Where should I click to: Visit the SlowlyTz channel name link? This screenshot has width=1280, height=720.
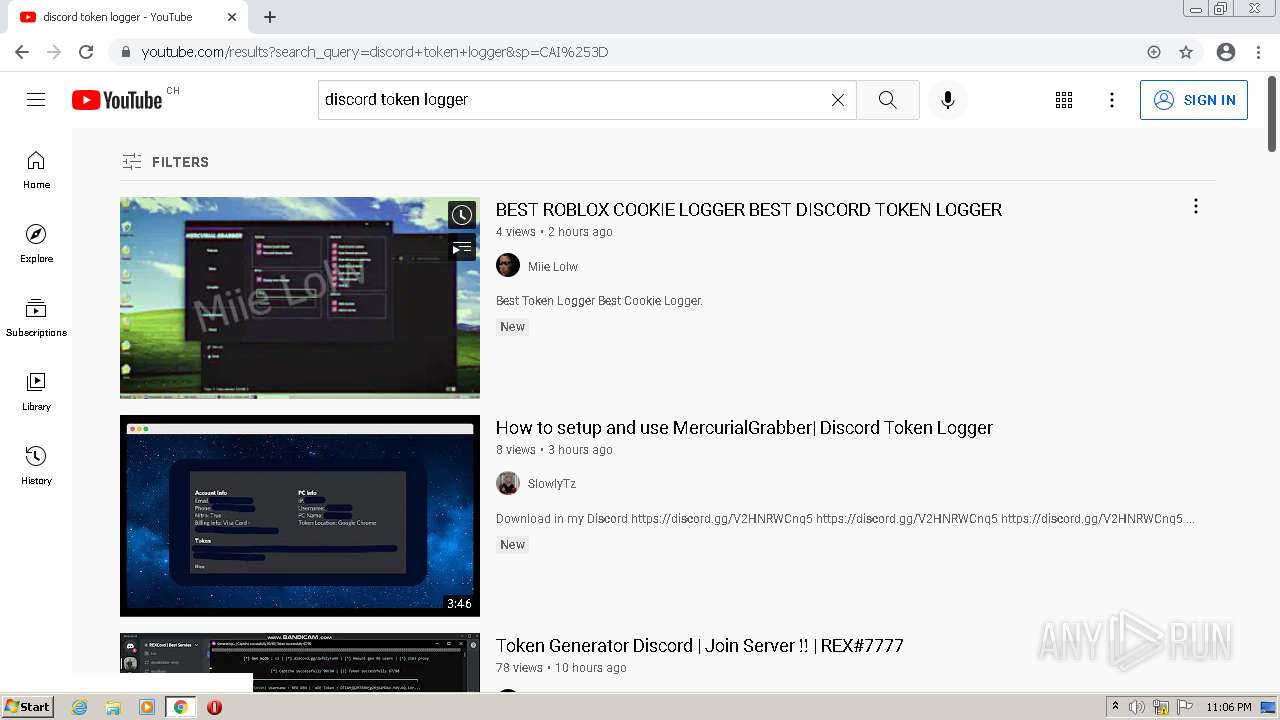point(552,484)
